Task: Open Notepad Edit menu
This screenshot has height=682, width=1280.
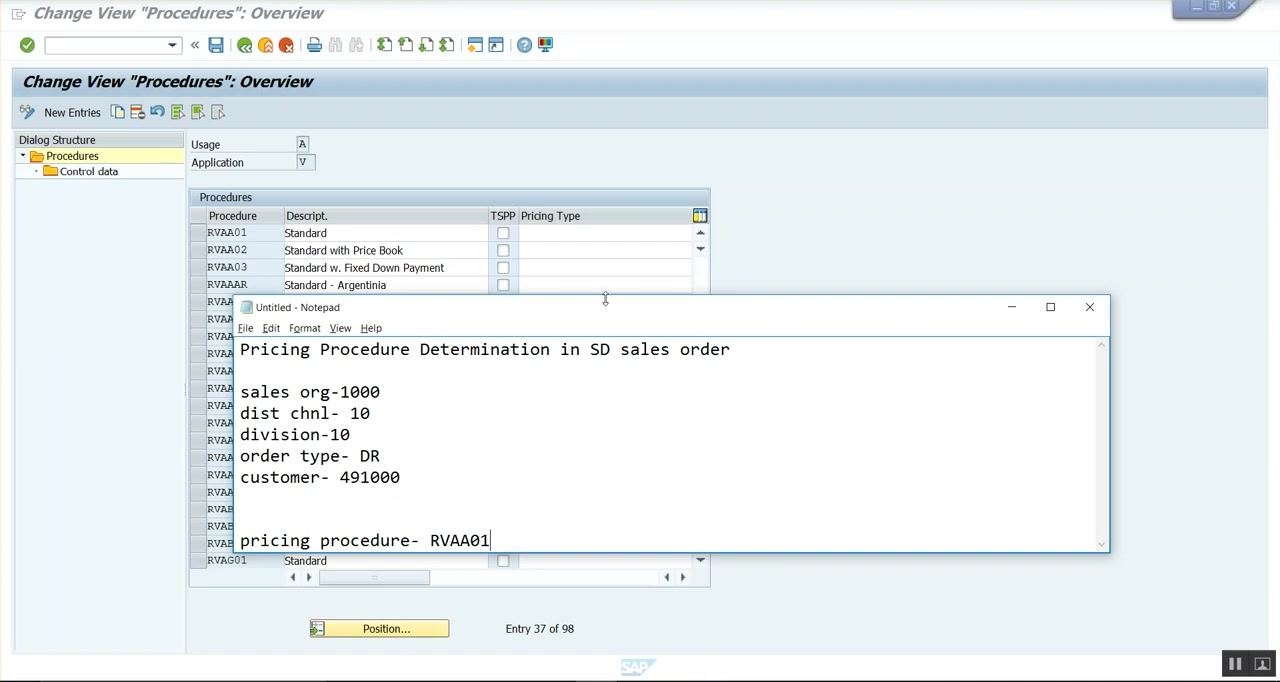Action: coord(271,328)
